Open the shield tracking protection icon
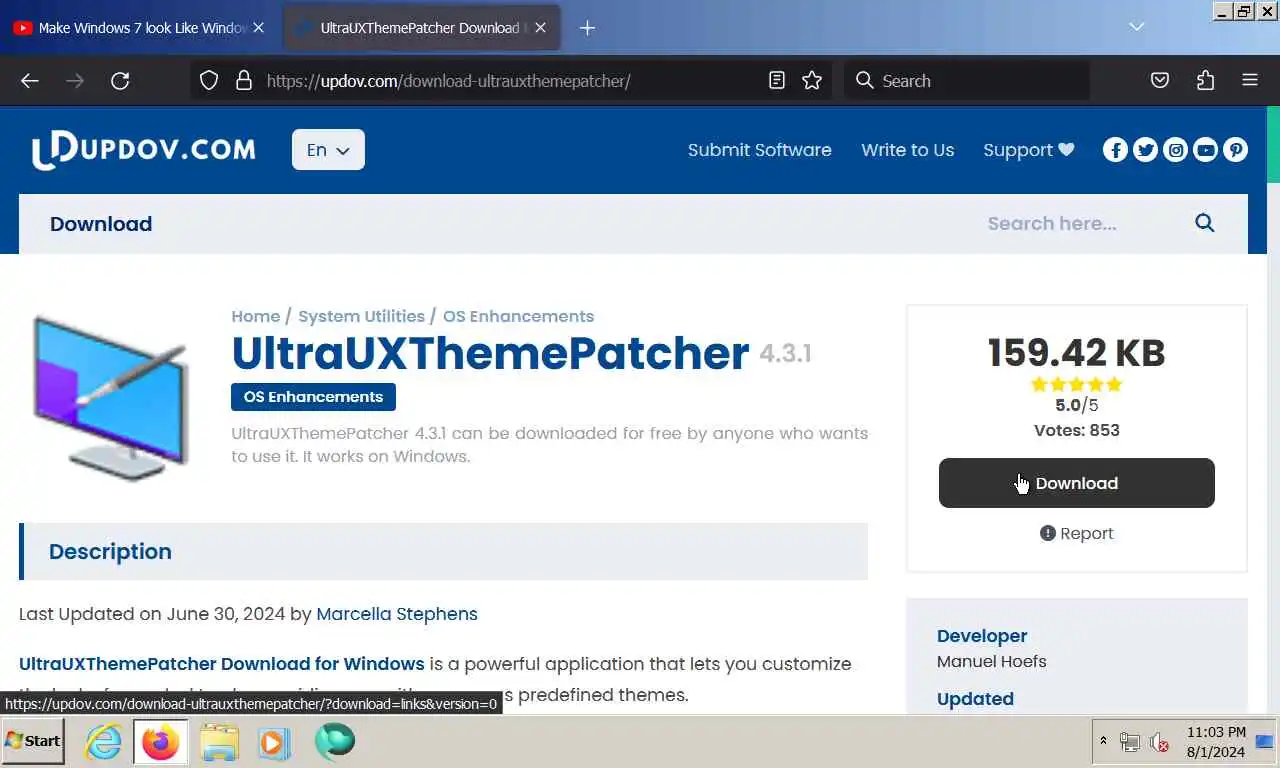This screenshot has height=768, width=1280. click(209, 81)
